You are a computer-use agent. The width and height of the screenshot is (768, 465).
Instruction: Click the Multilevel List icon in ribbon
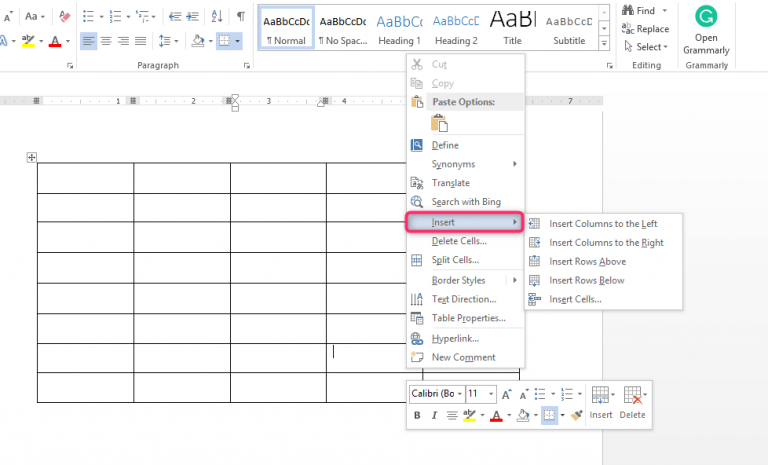[143, 16]
